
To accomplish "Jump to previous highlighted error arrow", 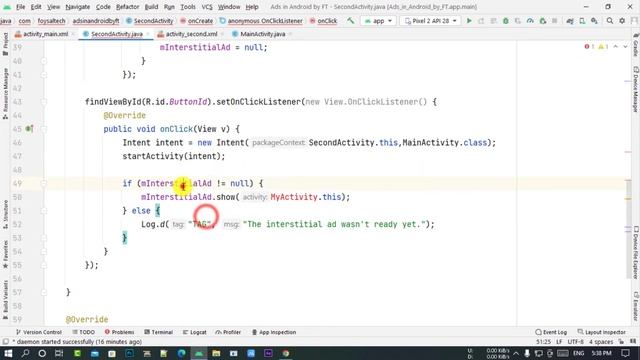I will tap(616, 47).
